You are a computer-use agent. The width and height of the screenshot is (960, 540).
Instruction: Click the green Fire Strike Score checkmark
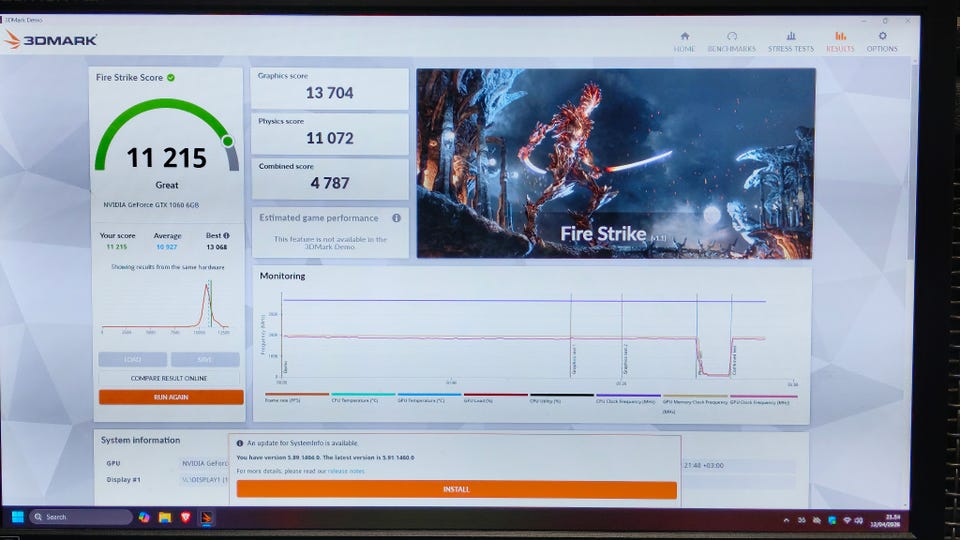[171, 78]
